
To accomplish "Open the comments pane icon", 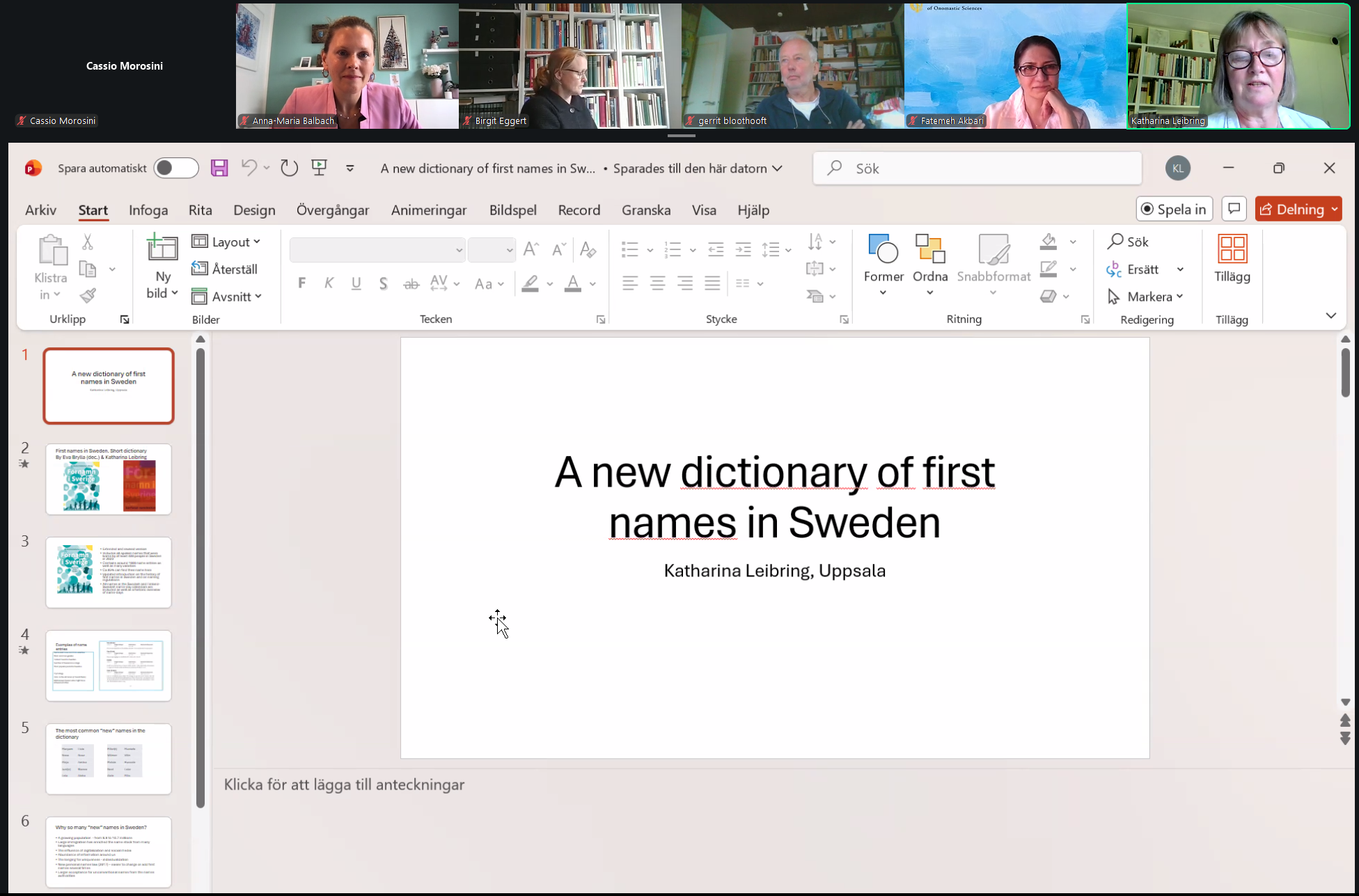I will point(1234,209).
